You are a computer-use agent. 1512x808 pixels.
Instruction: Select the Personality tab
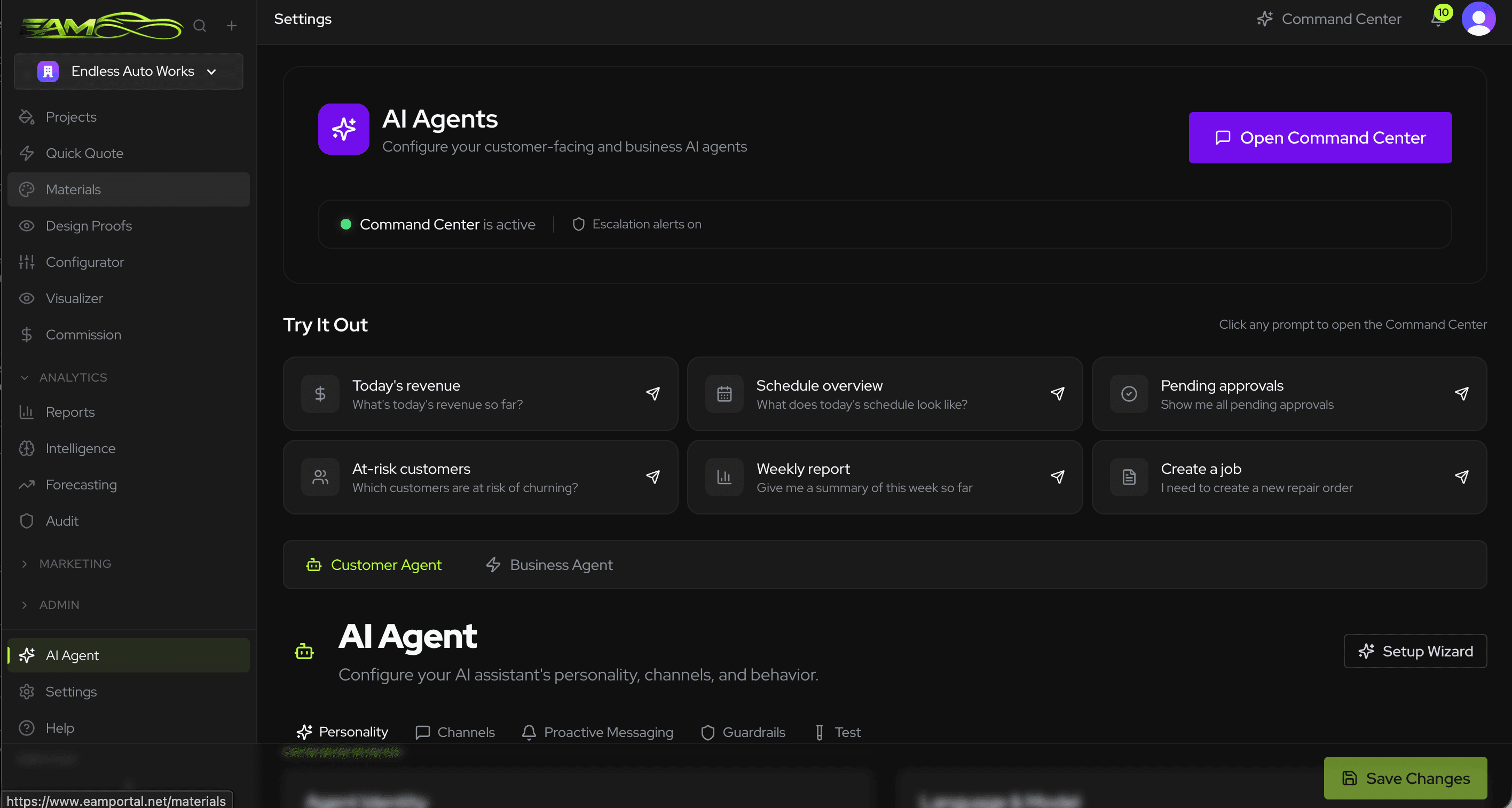click(342, 732)
